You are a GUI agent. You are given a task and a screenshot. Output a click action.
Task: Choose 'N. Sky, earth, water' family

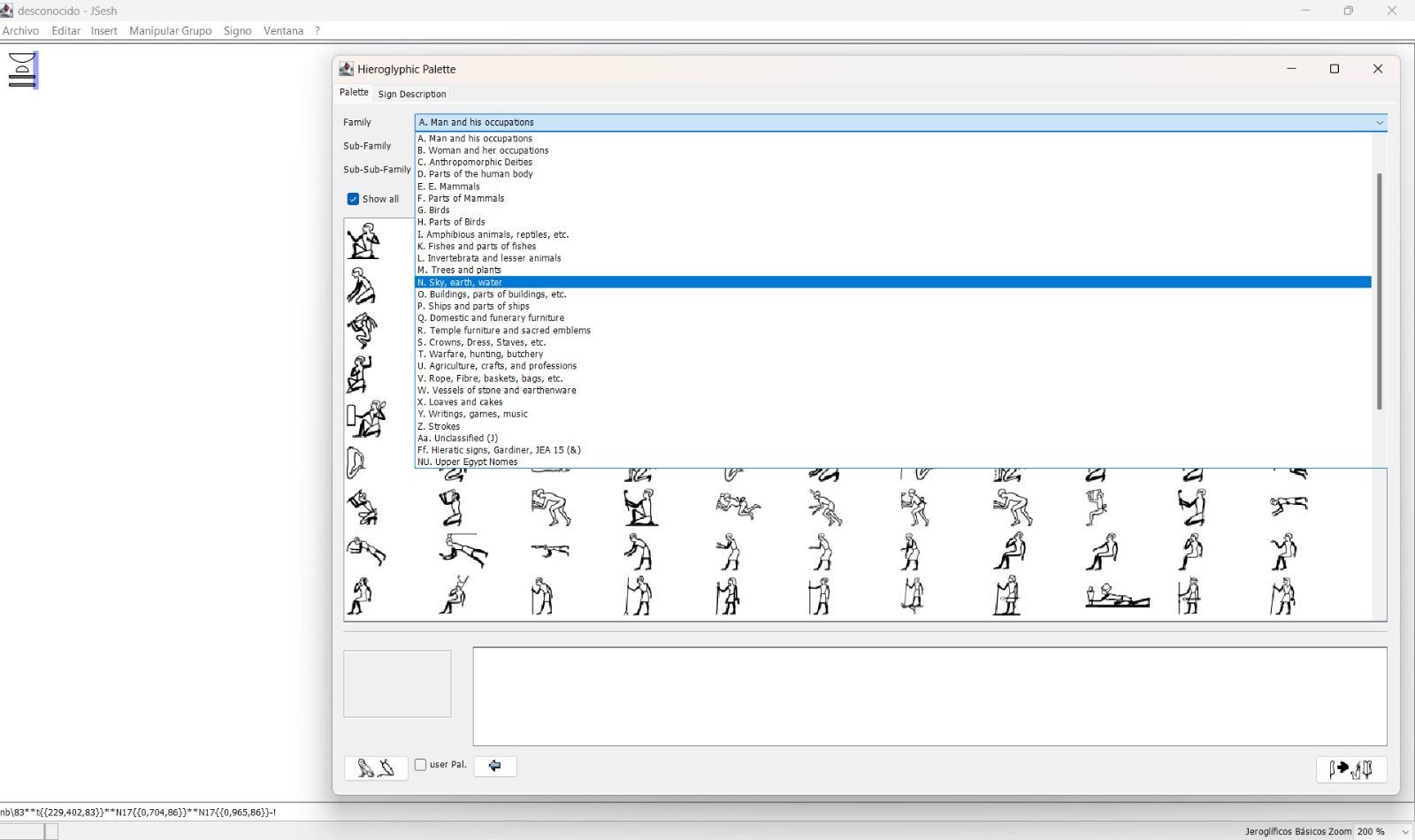click(893, 282)
